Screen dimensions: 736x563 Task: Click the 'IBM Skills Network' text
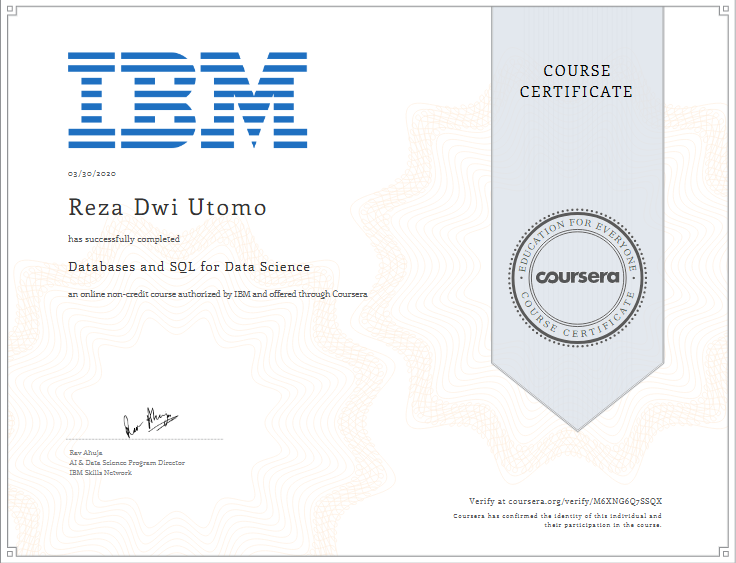(x=100, y=472)
